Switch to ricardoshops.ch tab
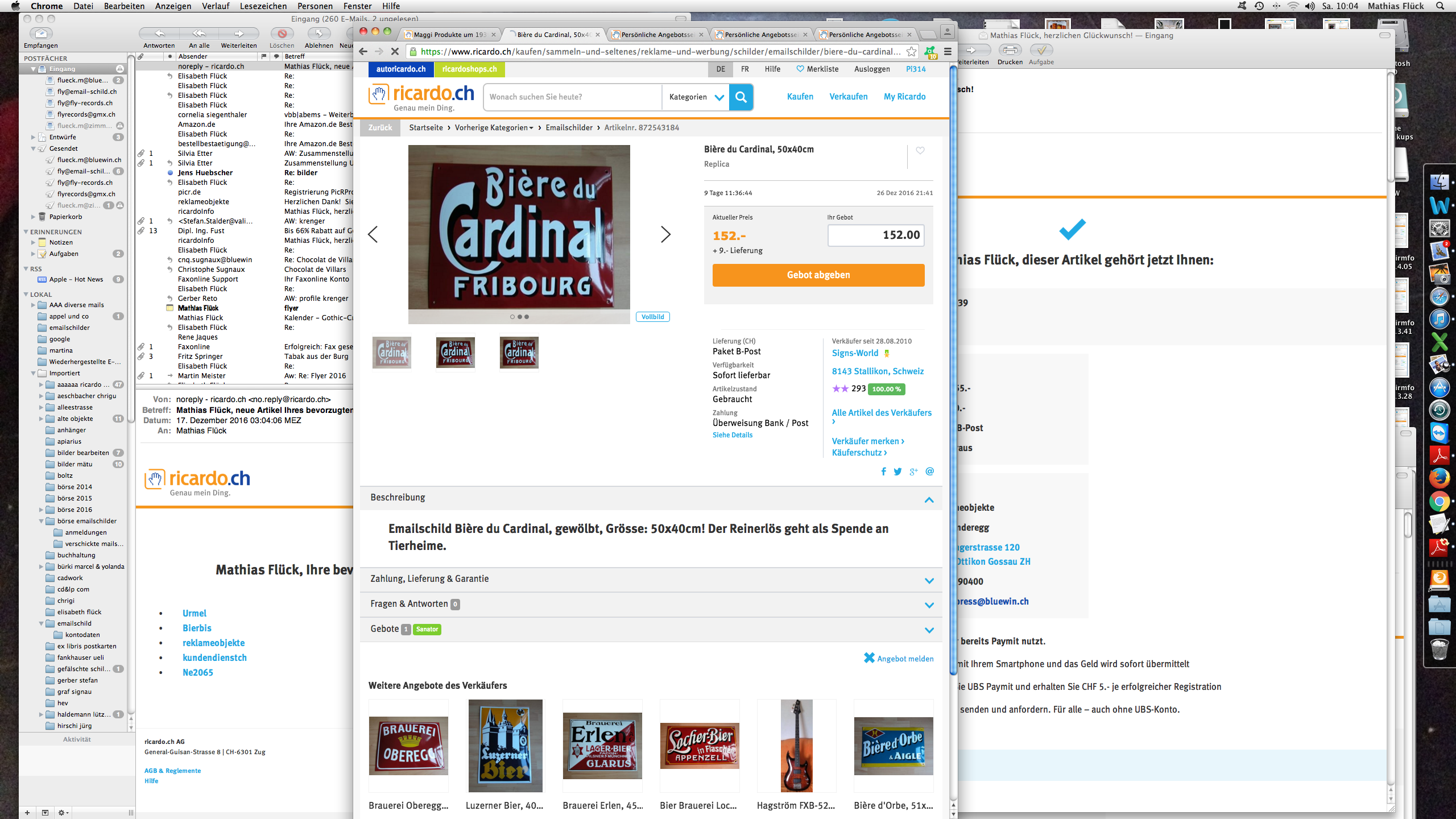The image size is (1456, 819). pos(469,69)
